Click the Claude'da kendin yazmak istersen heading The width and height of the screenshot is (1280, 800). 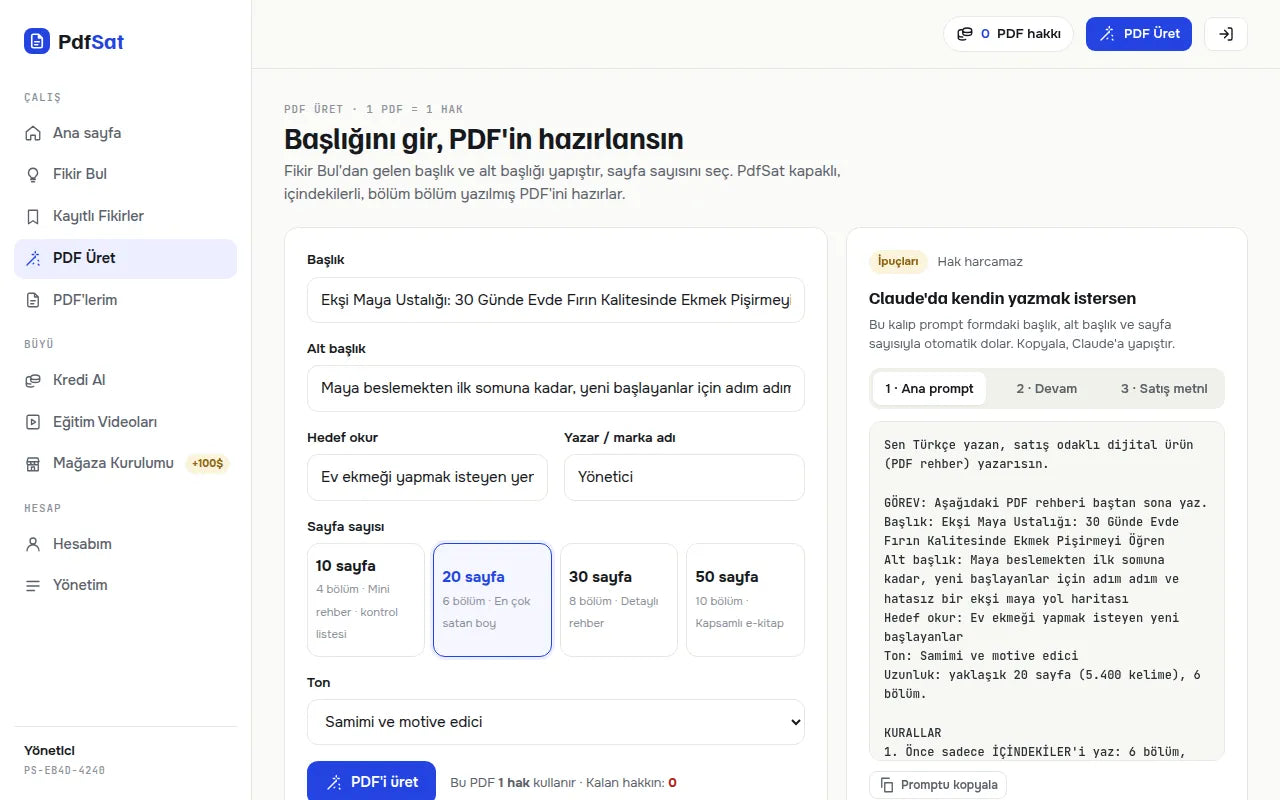(x=1002, y=298)
